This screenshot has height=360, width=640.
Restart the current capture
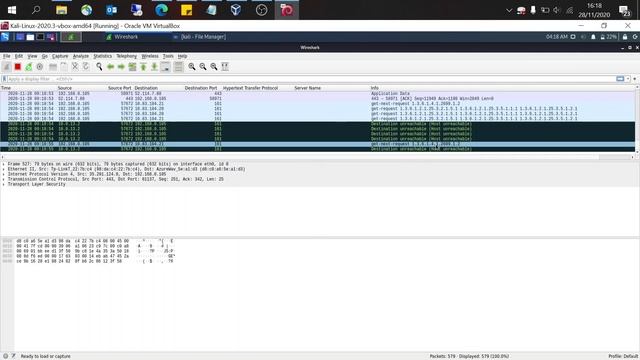[29, 67]
